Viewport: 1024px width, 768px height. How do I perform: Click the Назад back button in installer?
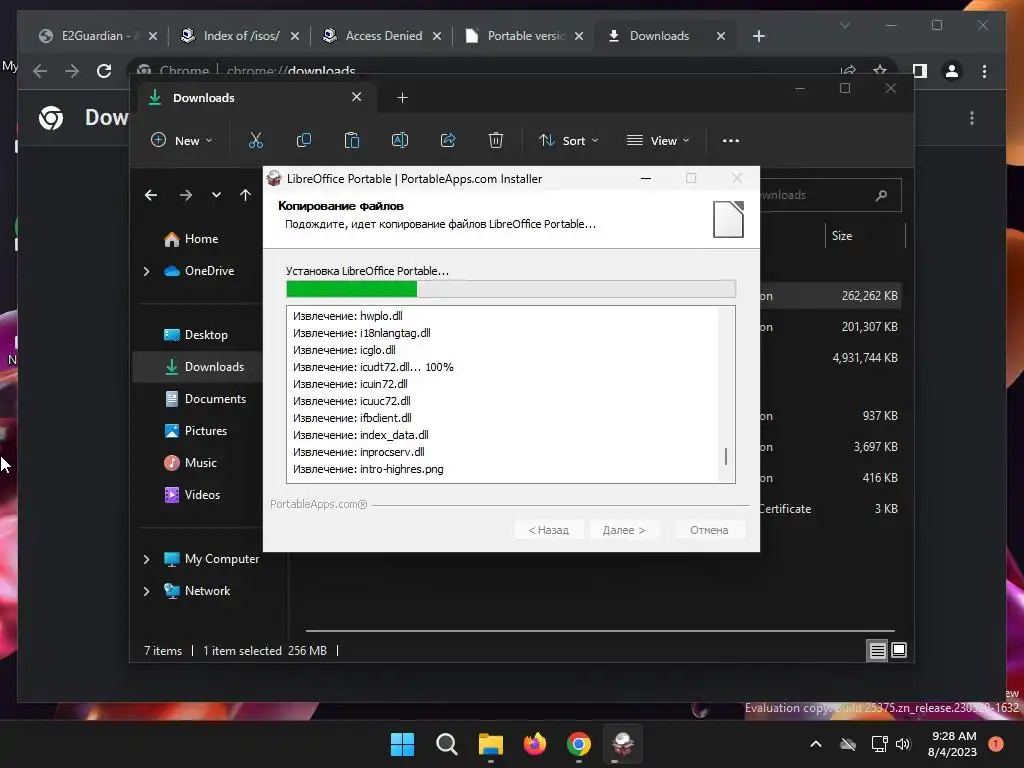click(x=548, y=530)
